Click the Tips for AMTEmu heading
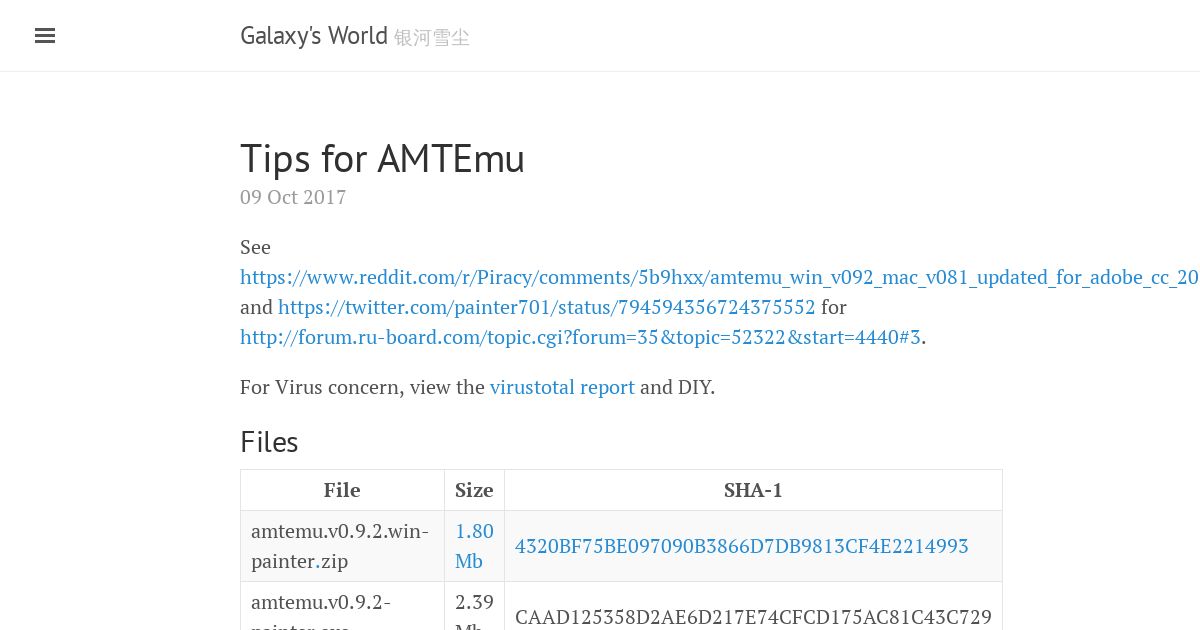The height and width of the screenshot is (630, 1200). pyautogui.click(x=382, y=159)
